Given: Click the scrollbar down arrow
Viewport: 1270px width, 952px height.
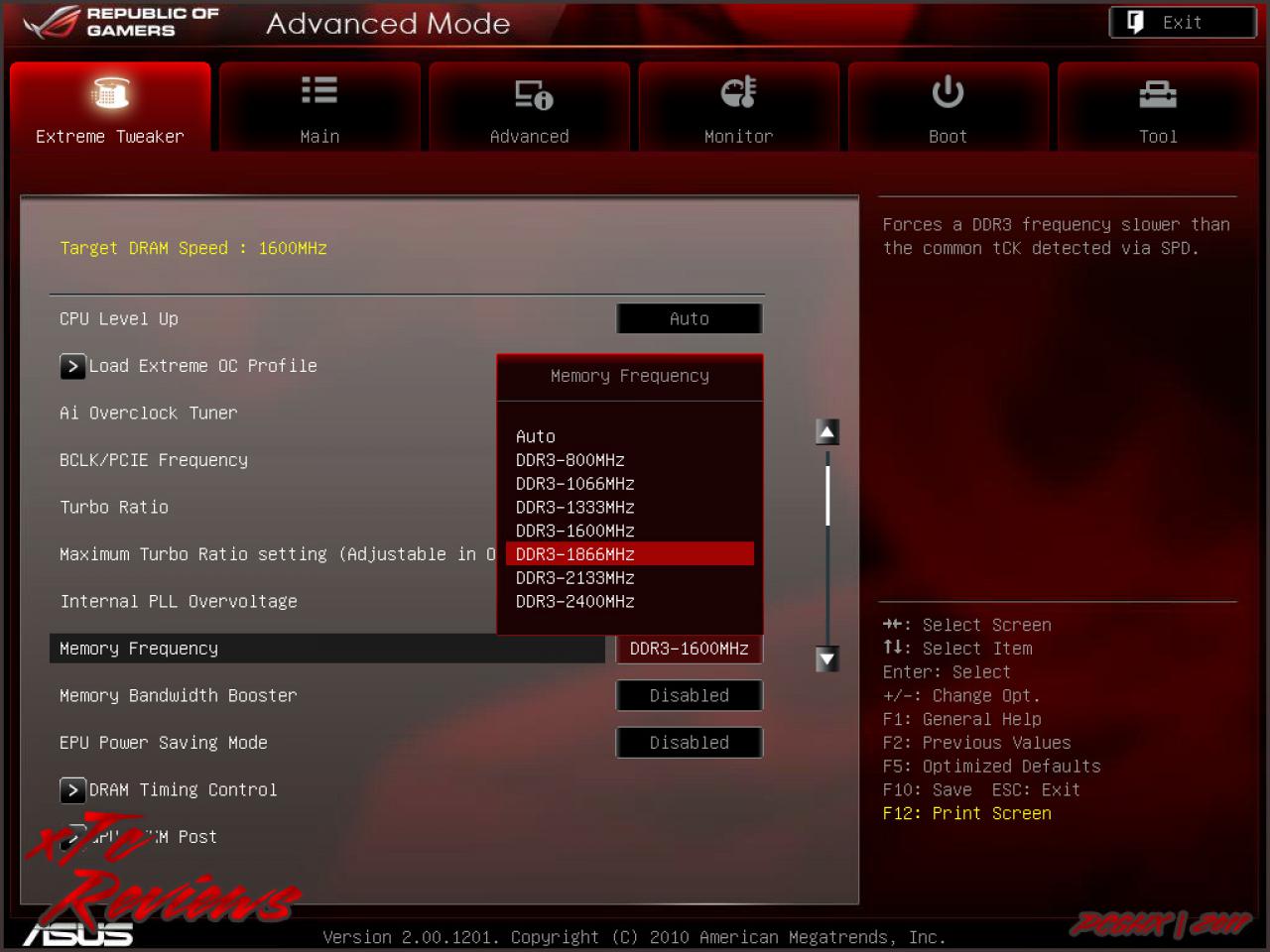Looking at the screenshot, I should pyautogui.click(x=826, y=658).
